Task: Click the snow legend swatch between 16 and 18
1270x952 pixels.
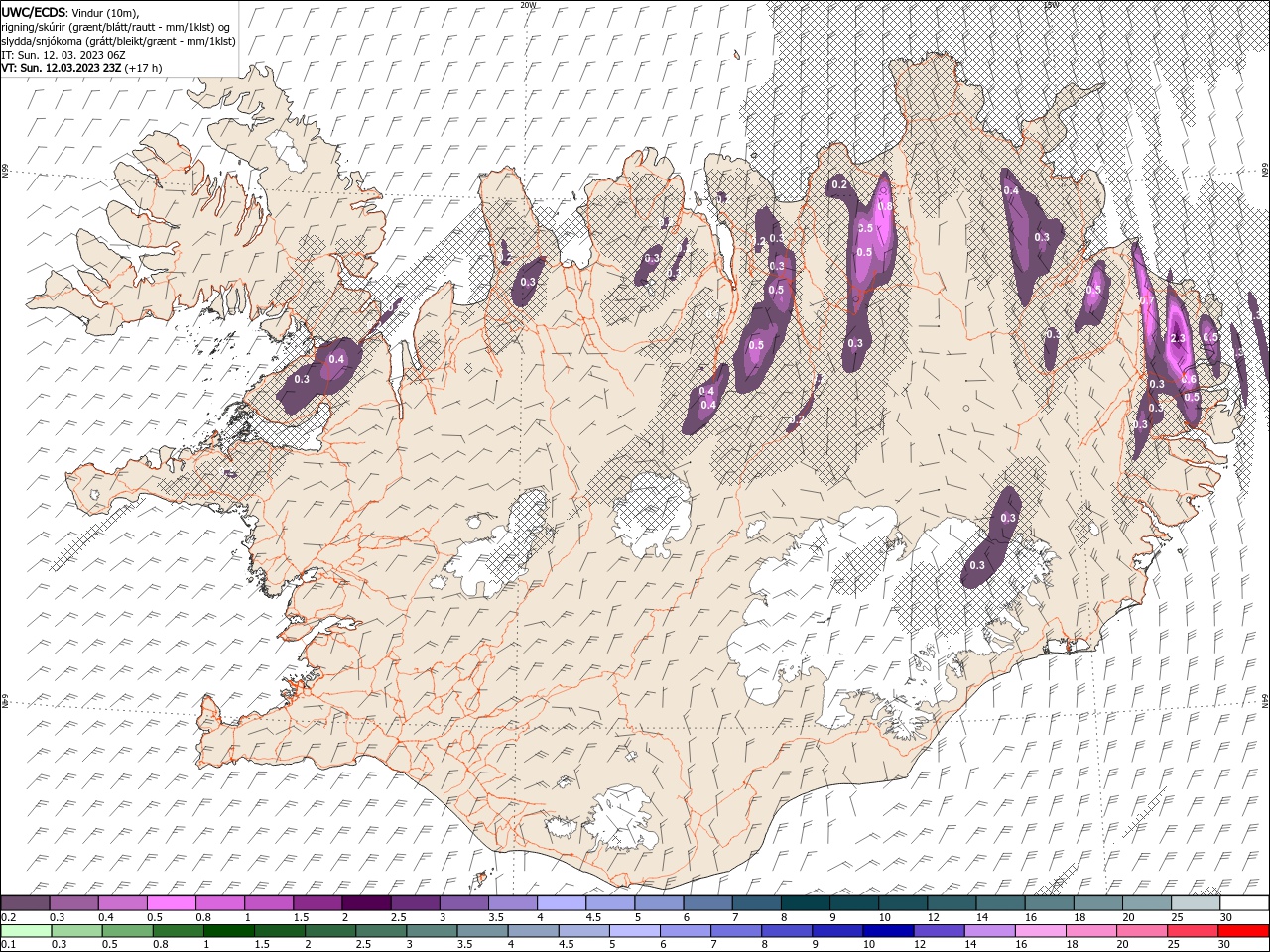Action: coord(1049,902)
